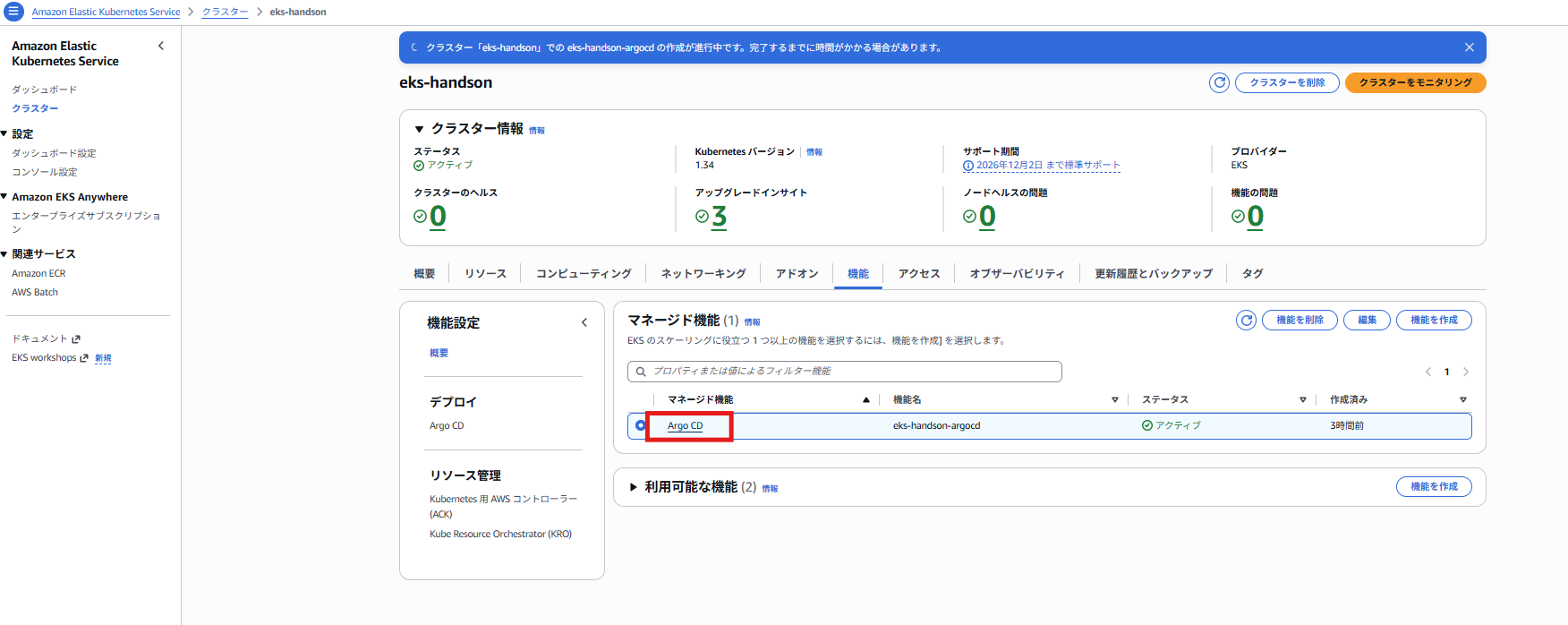This screenshot has width=1568, height=625.
Task: Open the 情報 link beside マネージド機能
Action: click(x=752, y=322)
